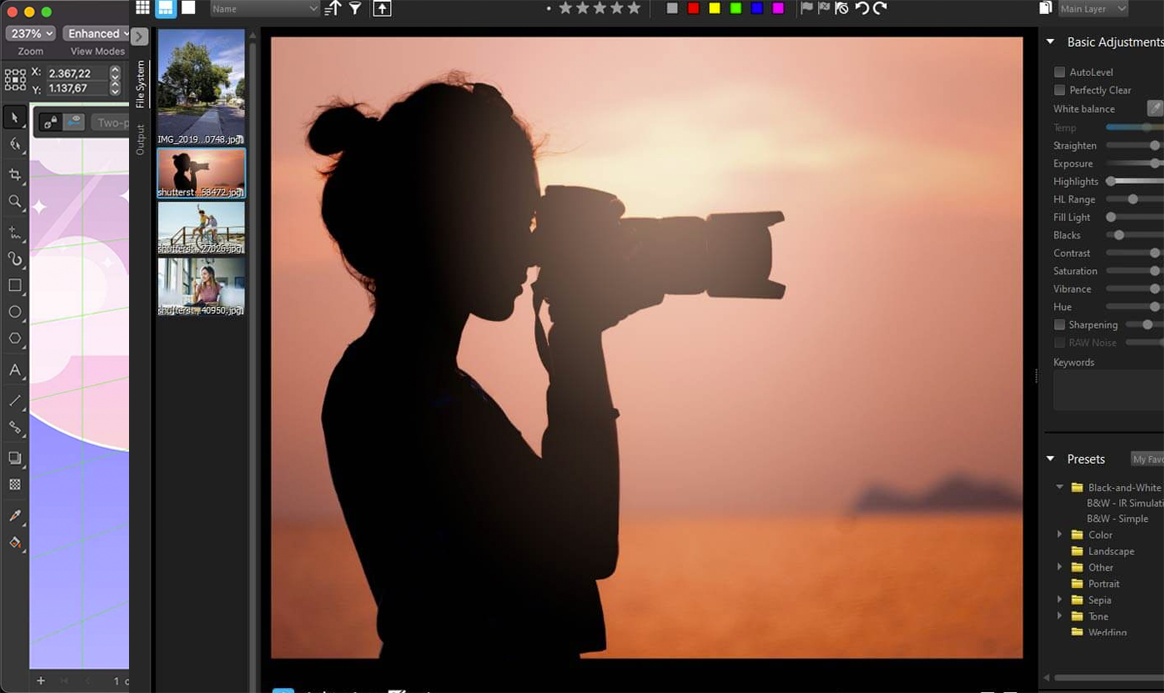Open the My Favorites presets tab

point(1147,459)
